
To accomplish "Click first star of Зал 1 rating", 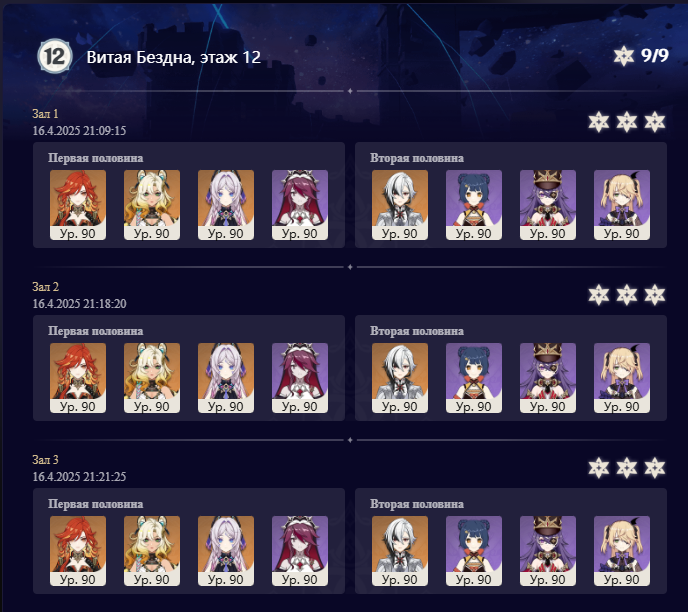I will (599, 122).
